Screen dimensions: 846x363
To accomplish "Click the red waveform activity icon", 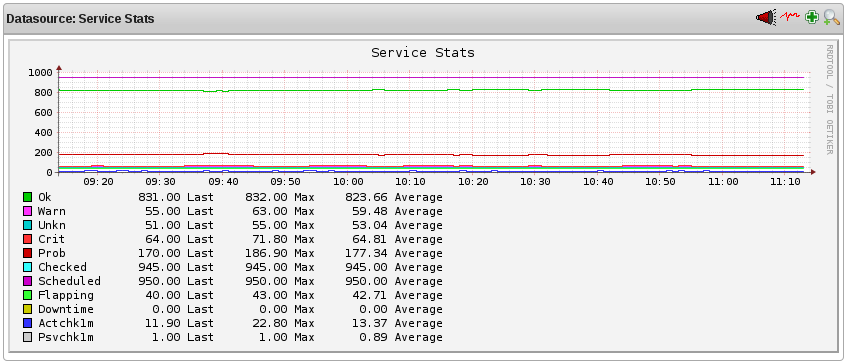I will coord(791,17).
